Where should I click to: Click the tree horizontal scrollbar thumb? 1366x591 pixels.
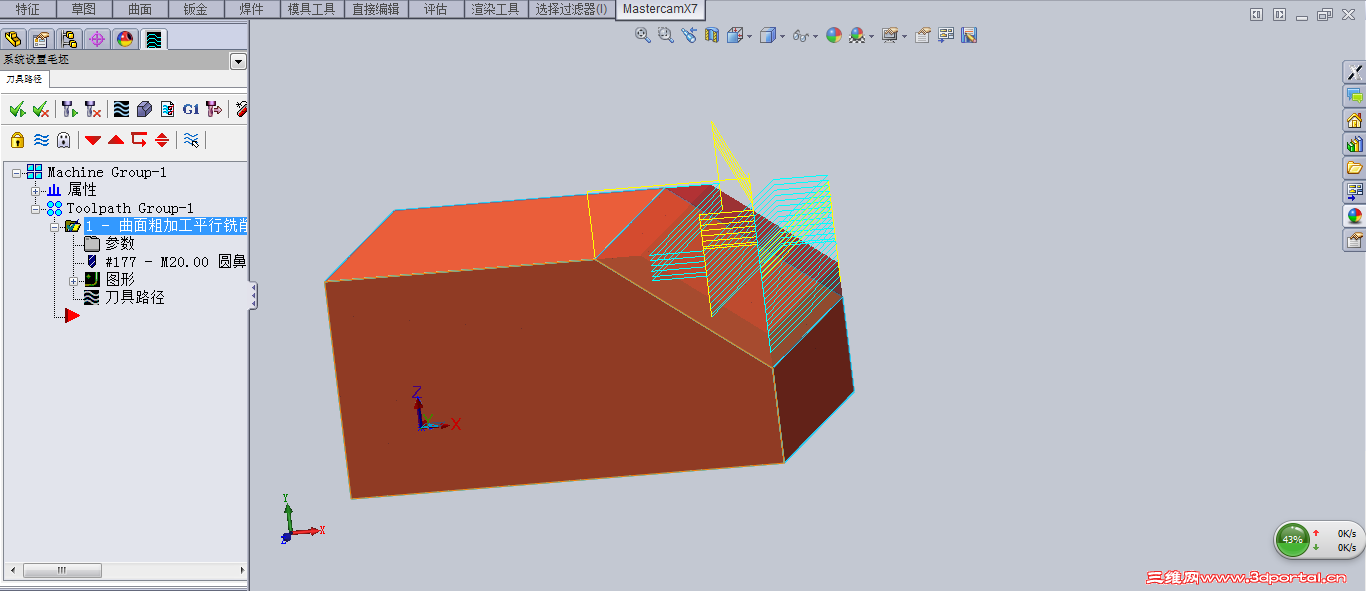pyautogui.click(x=62, y=570)
